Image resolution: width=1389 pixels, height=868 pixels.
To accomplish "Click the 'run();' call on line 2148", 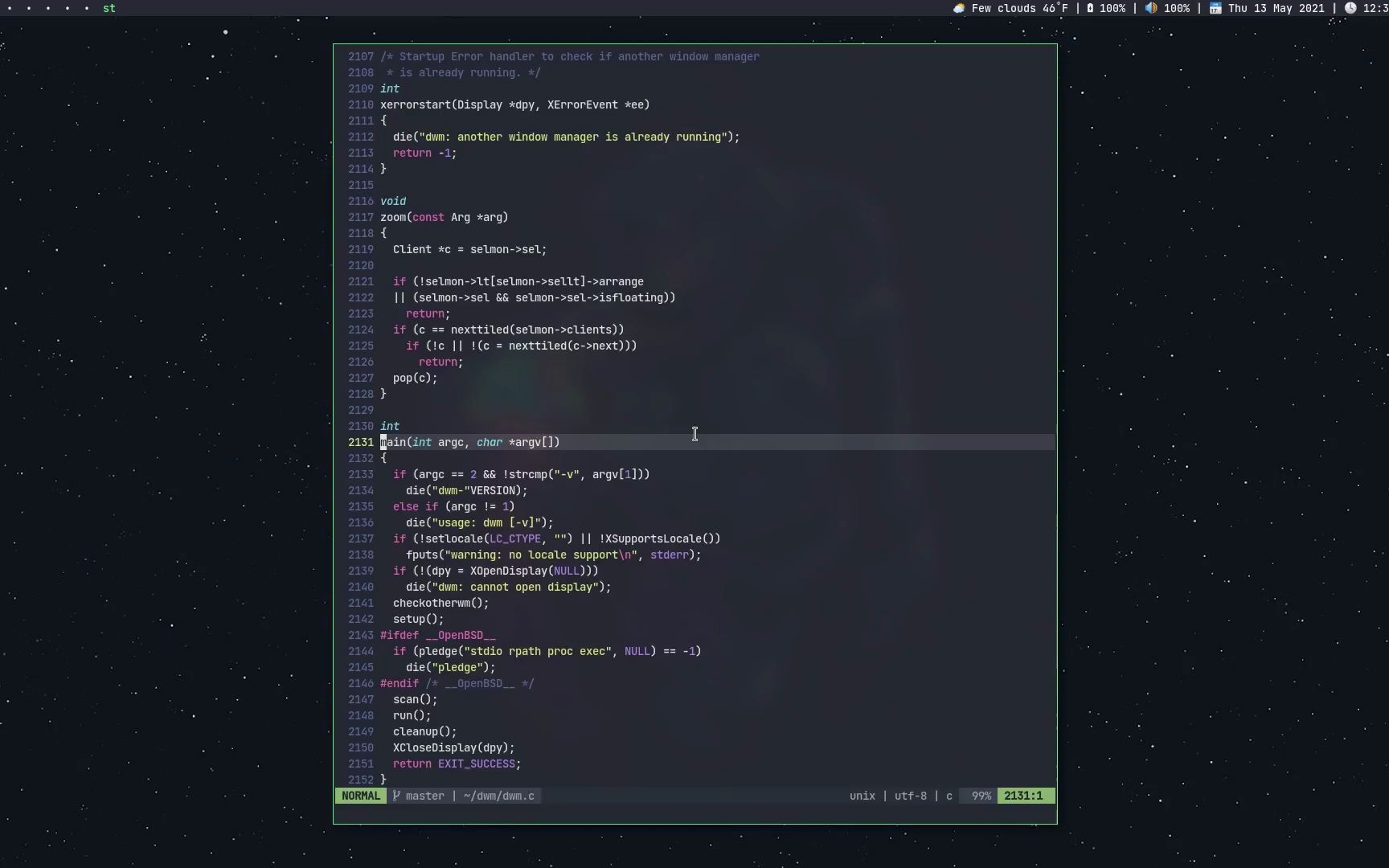I will [412, 715].
